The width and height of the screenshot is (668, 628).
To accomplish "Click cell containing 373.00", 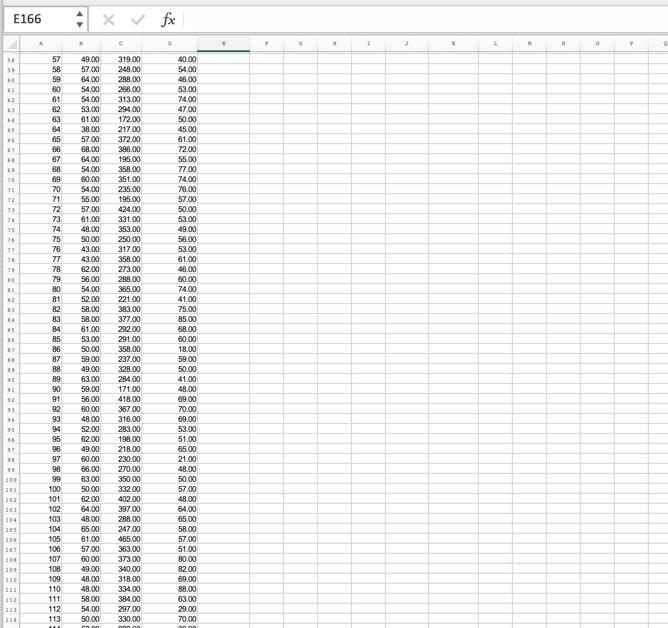I will 121,559.
